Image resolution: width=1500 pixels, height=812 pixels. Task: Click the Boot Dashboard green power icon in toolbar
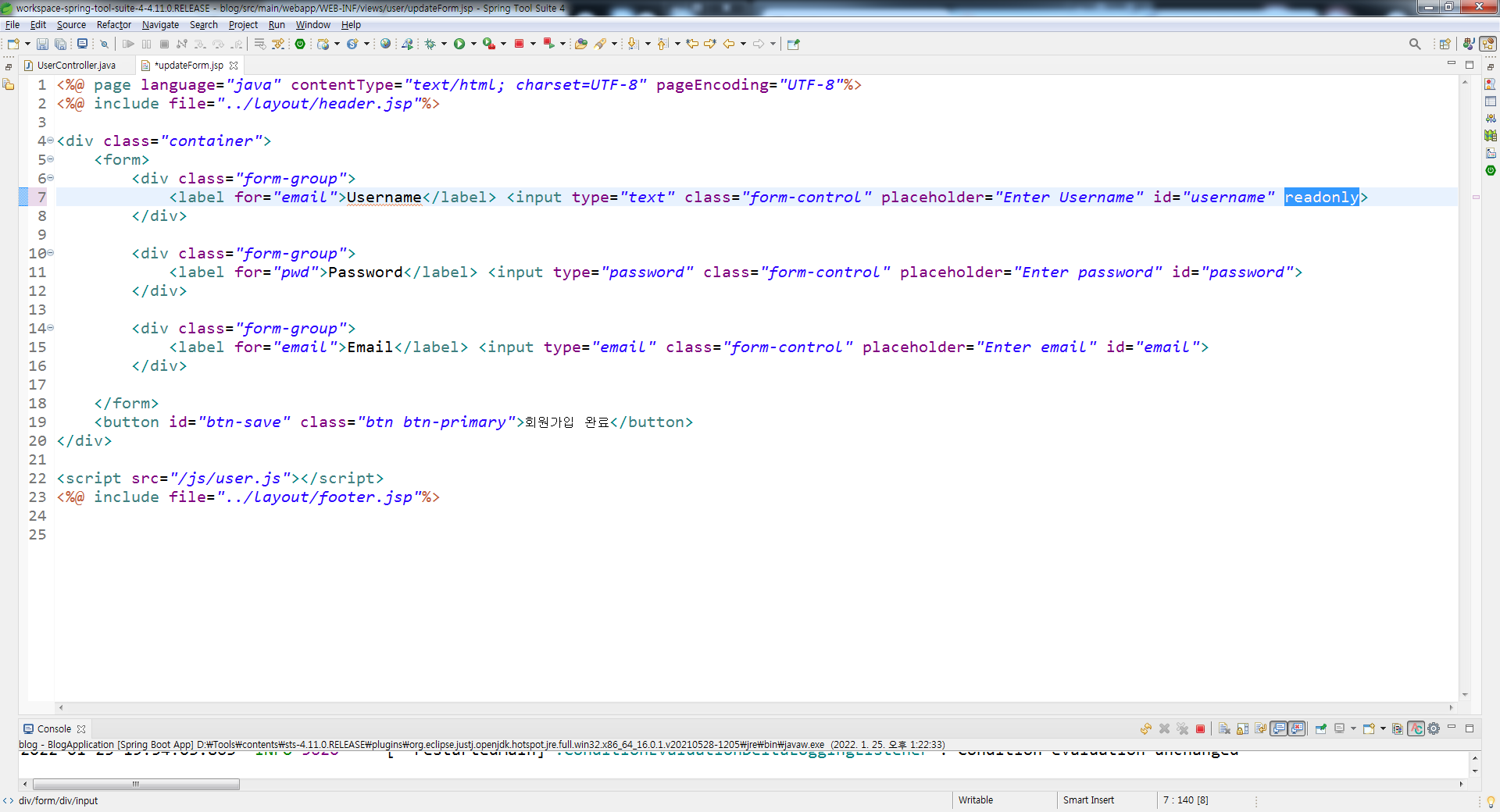coord(300,44)
